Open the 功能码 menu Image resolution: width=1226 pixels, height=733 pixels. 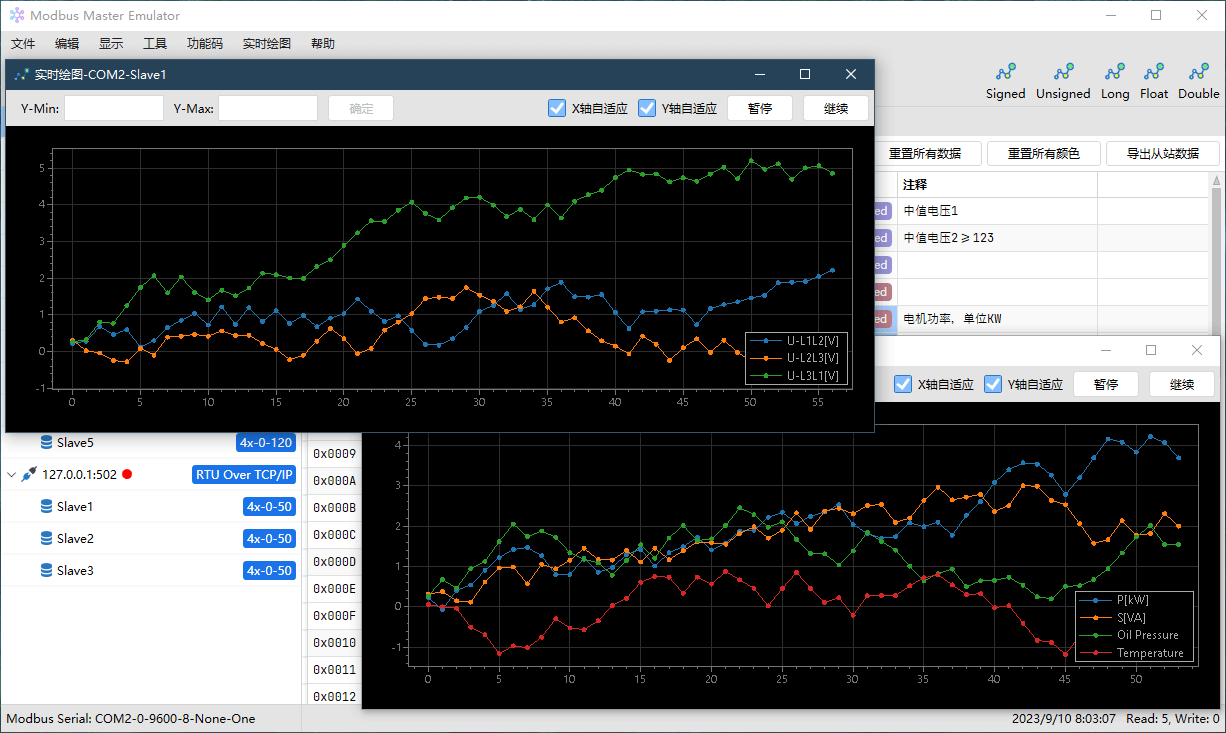[x=204, y=44]
